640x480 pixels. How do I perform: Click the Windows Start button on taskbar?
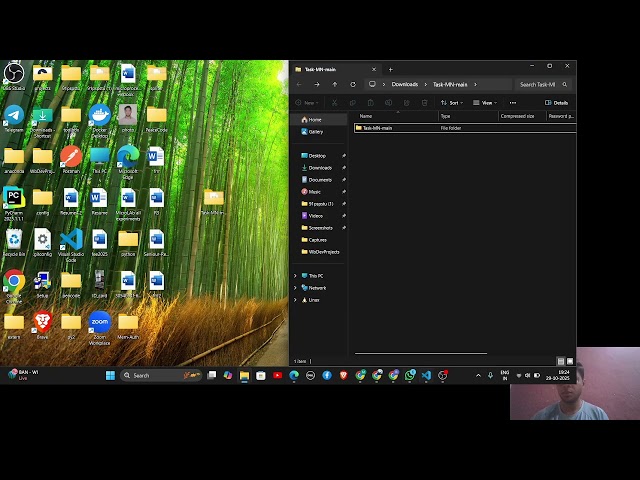tap(111, 375)
